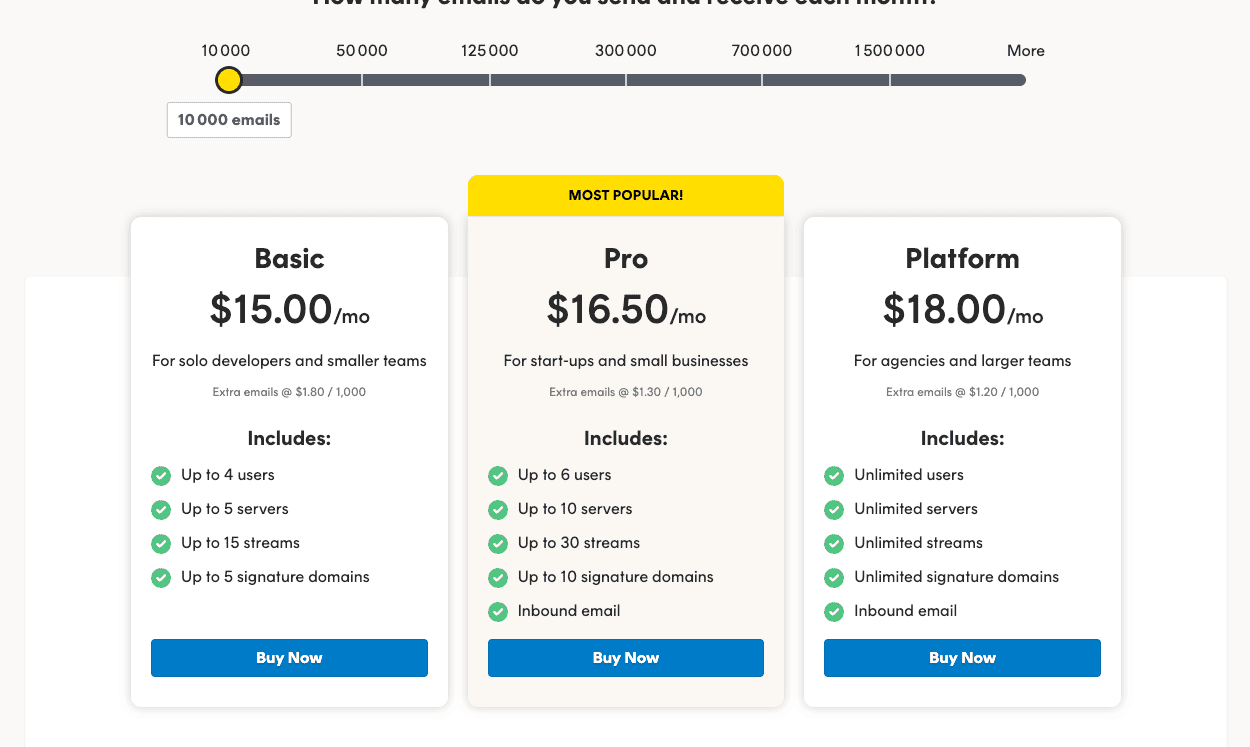Click the "700 000" label above the slider

point(761,50)
